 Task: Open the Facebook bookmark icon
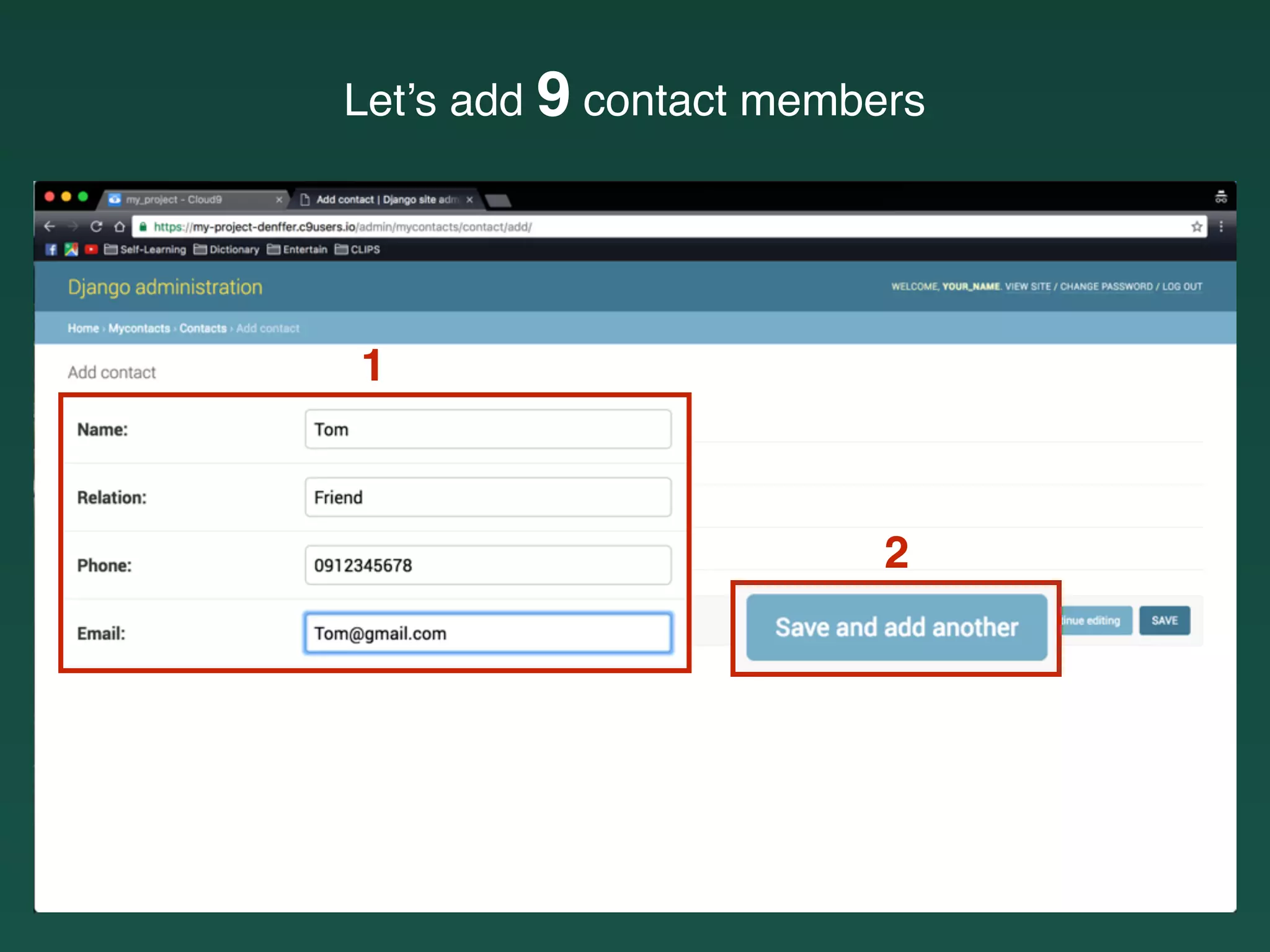(x=51, y=249)
